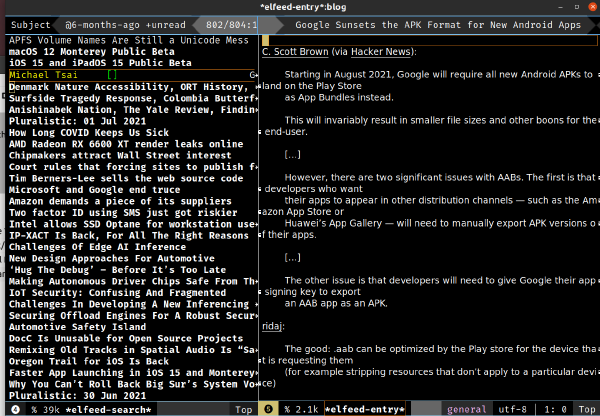The image size is (600, 416).
Task: Click the @6-months-ago +unread filter
Action: point(125,25)
